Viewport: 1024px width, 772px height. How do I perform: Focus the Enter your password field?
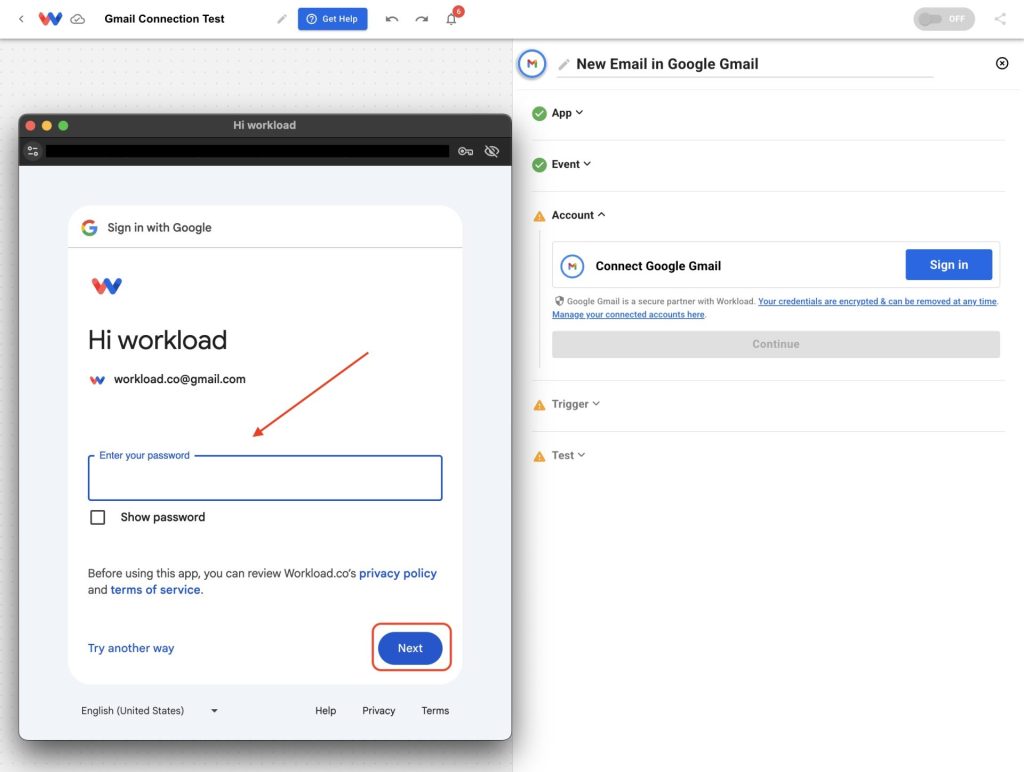point(265,478)
